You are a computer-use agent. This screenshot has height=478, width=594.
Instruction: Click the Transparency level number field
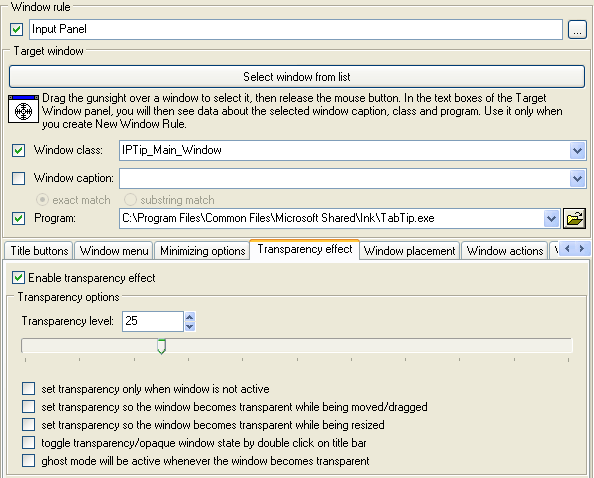click(x=153, y=321)
